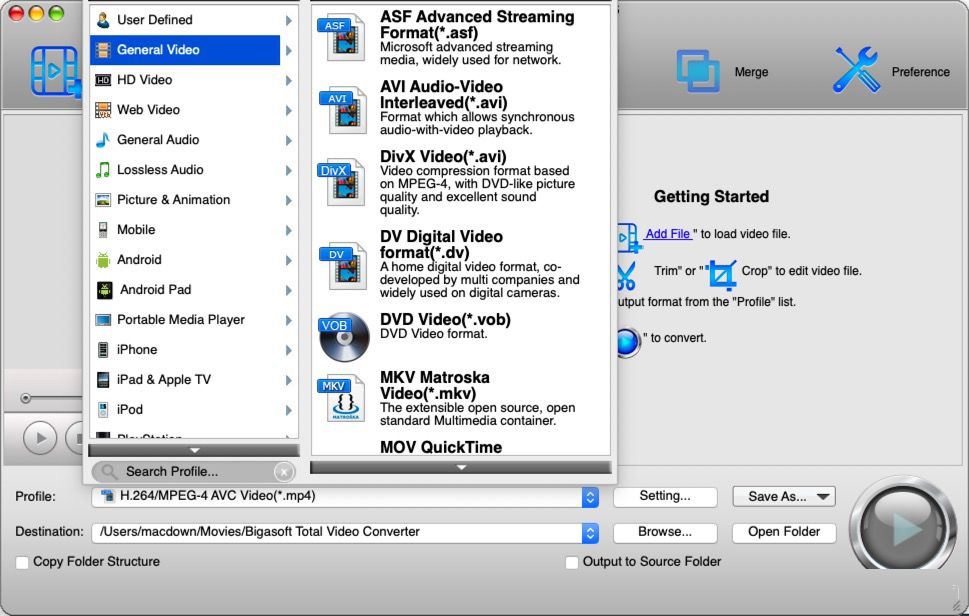Select the Web Video category label
This screenshot has height=616, width=969.
click(148, 110)
